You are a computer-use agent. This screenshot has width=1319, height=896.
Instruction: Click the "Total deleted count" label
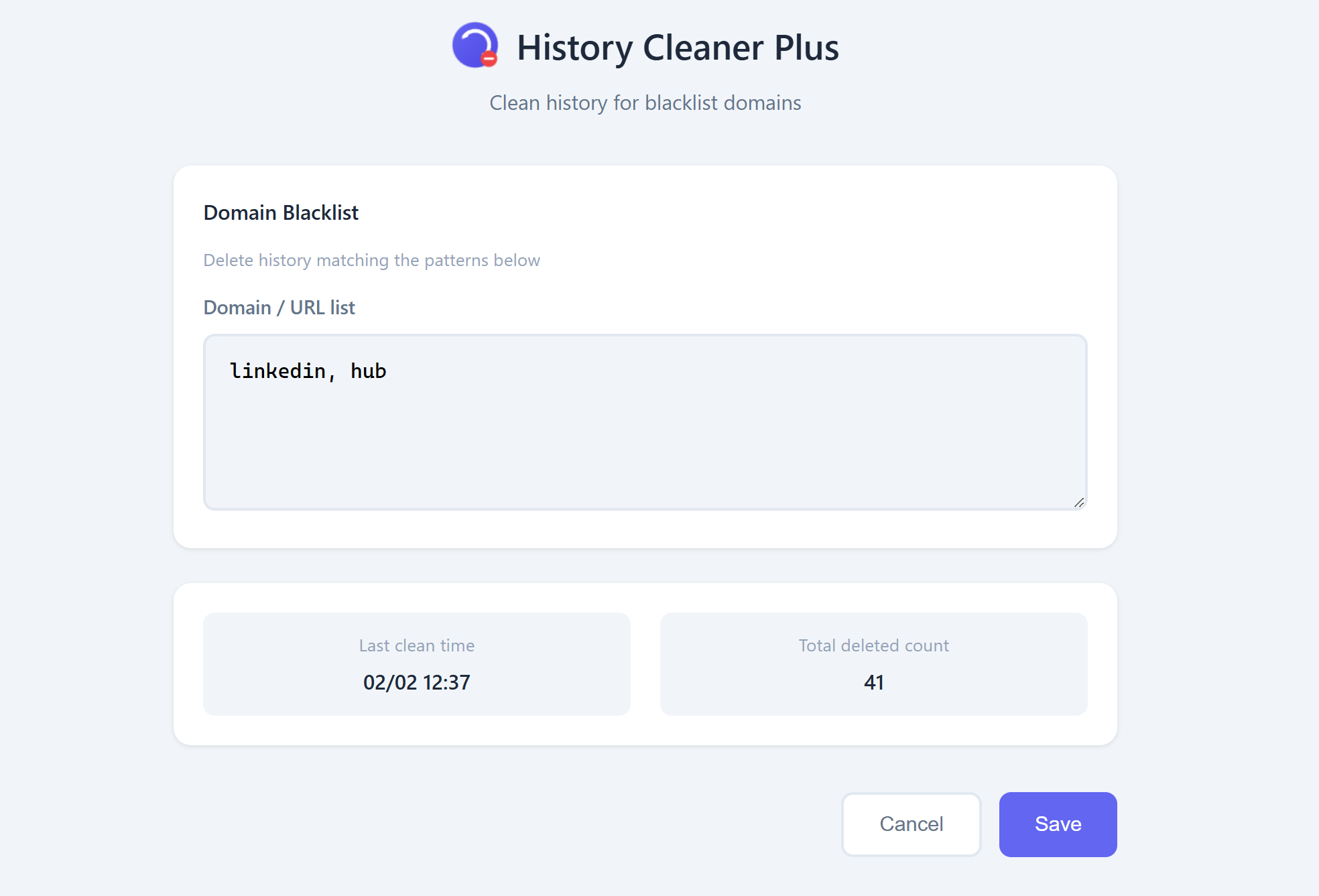pyautogui.click(x=873, y=645)
